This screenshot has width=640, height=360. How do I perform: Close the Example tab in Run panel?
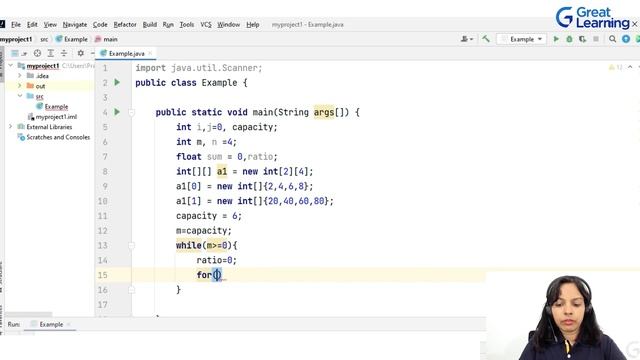[69, 324]
